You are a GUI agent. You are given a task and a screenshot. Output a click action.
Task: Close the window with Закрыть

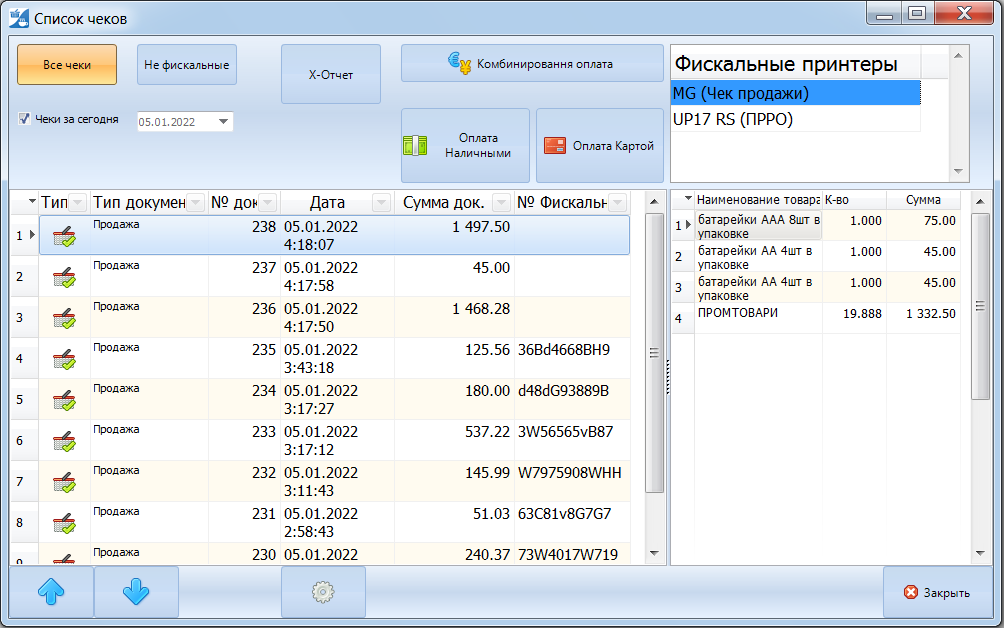pos(938,592)
